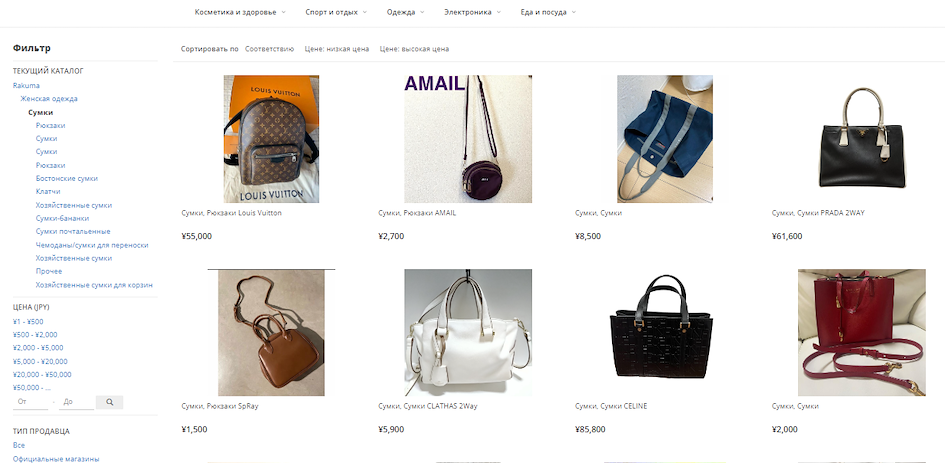The width and height of the screenshot is (945, 463).
Task: Sort by Цене: высокая цена
Action: 414,49
